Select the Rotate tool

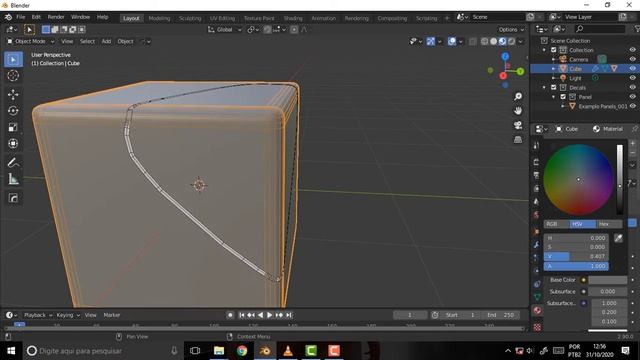point(13,111)
